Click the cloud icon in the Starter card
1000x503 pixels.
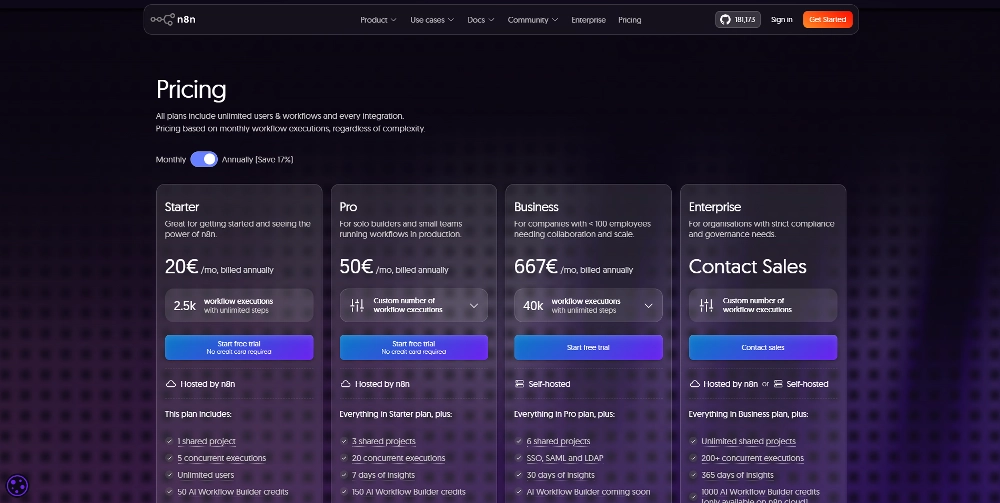coord(170,384)
